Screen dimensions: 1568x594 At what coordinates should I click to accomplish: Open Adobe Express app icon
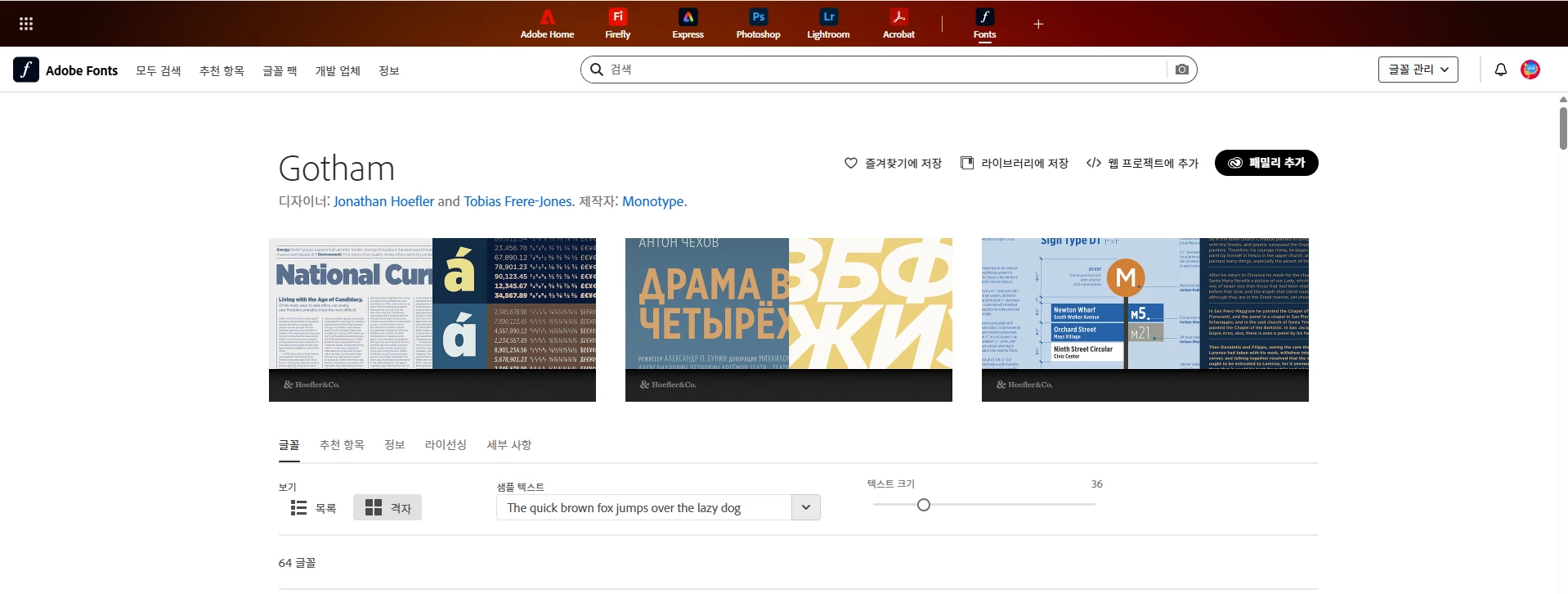click(688, 24)
